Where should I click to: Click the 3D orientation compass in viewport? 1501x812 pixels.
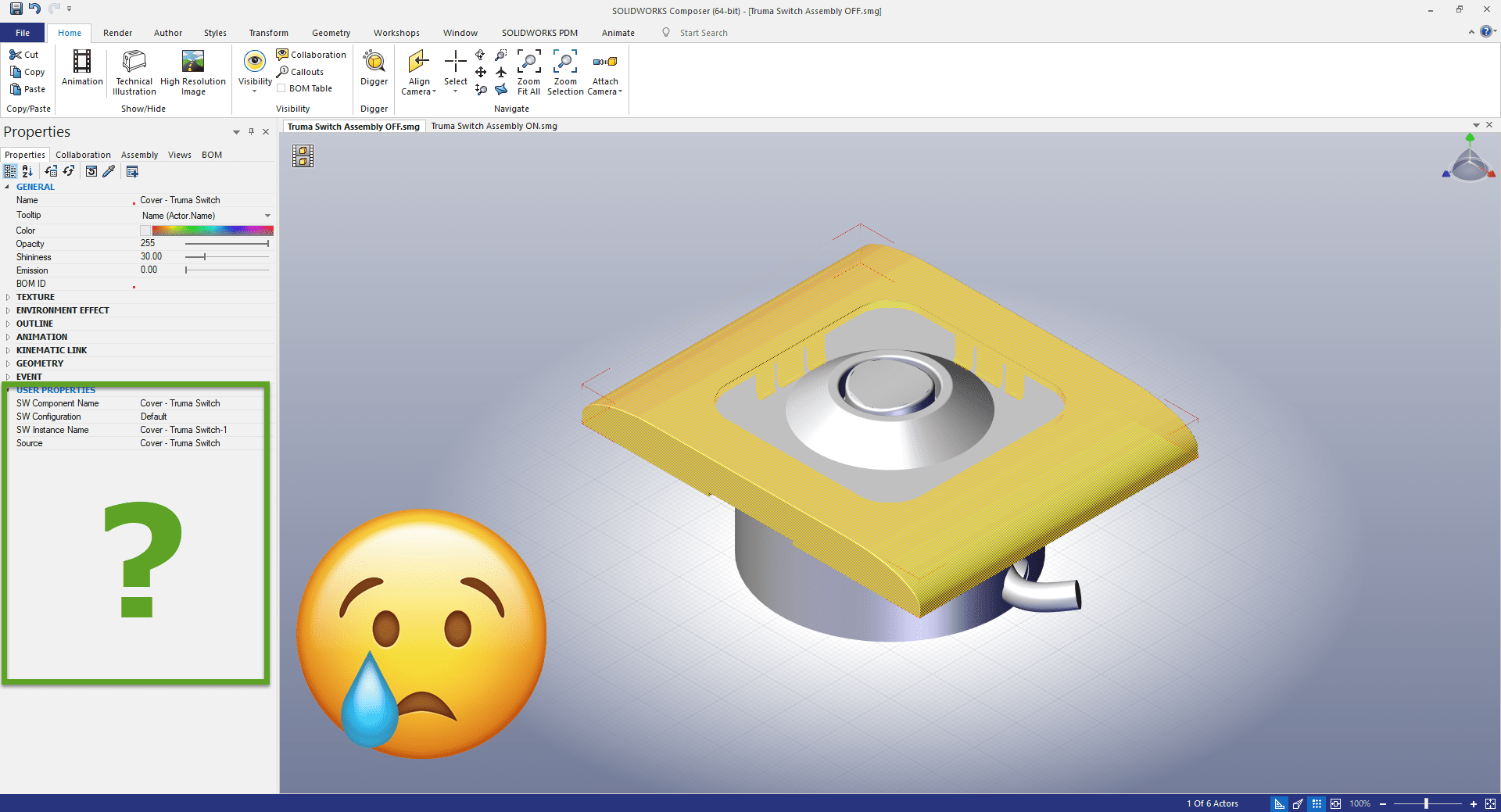coord(1469,159)
